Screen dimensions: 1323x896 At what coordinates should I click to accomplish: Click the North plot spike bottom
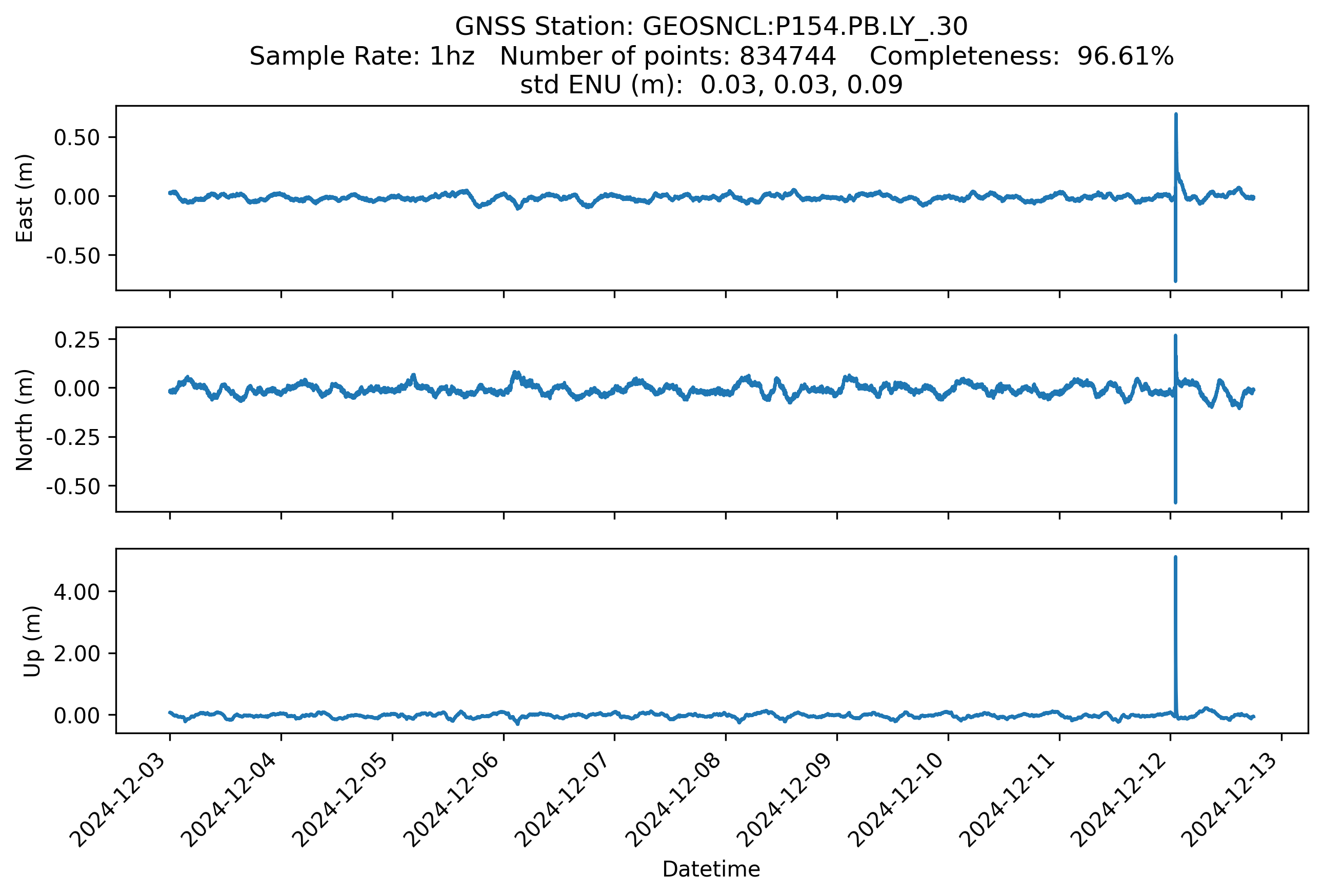[1175, 501]
